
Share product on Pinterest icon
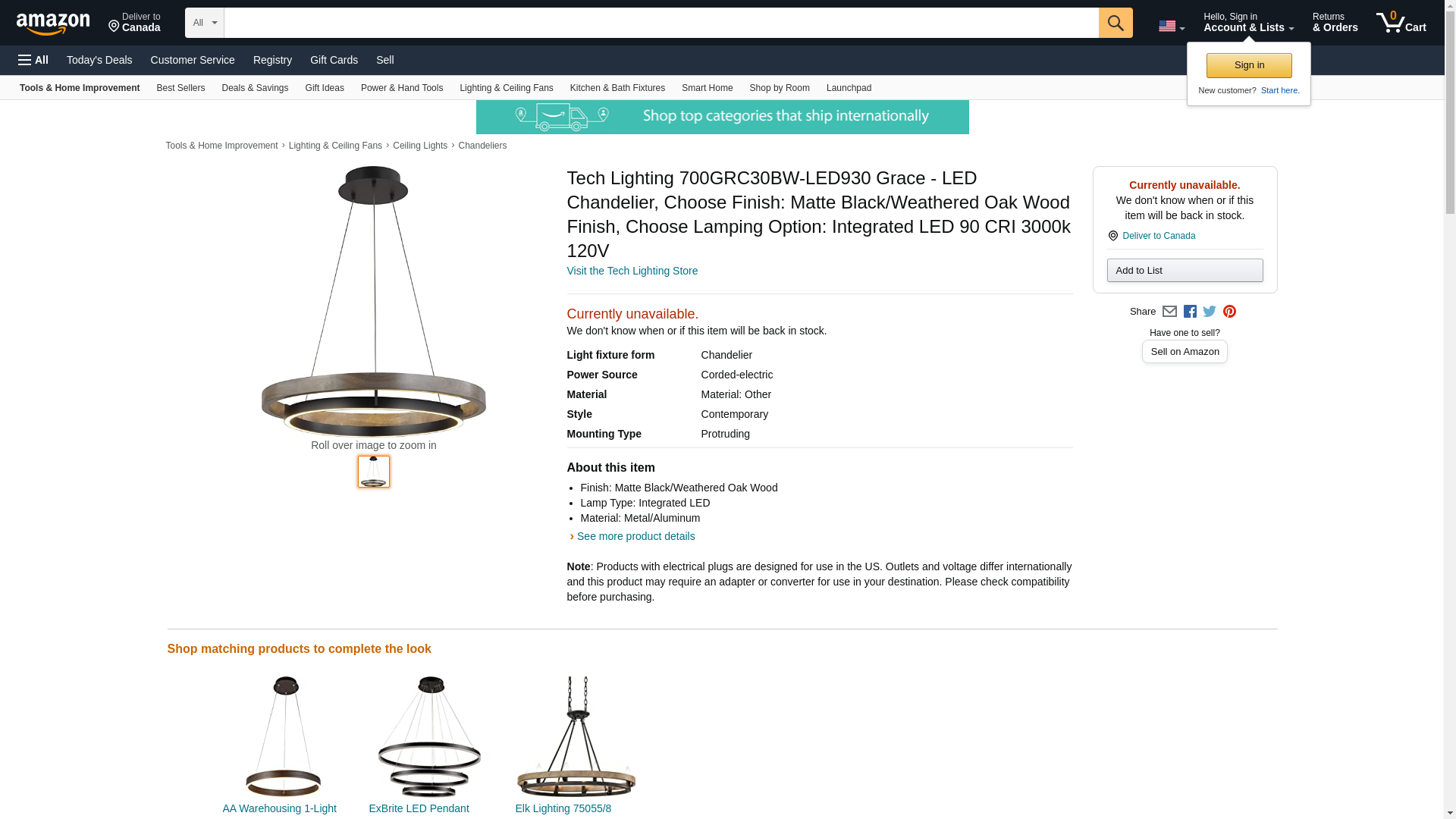(1229, 312)
